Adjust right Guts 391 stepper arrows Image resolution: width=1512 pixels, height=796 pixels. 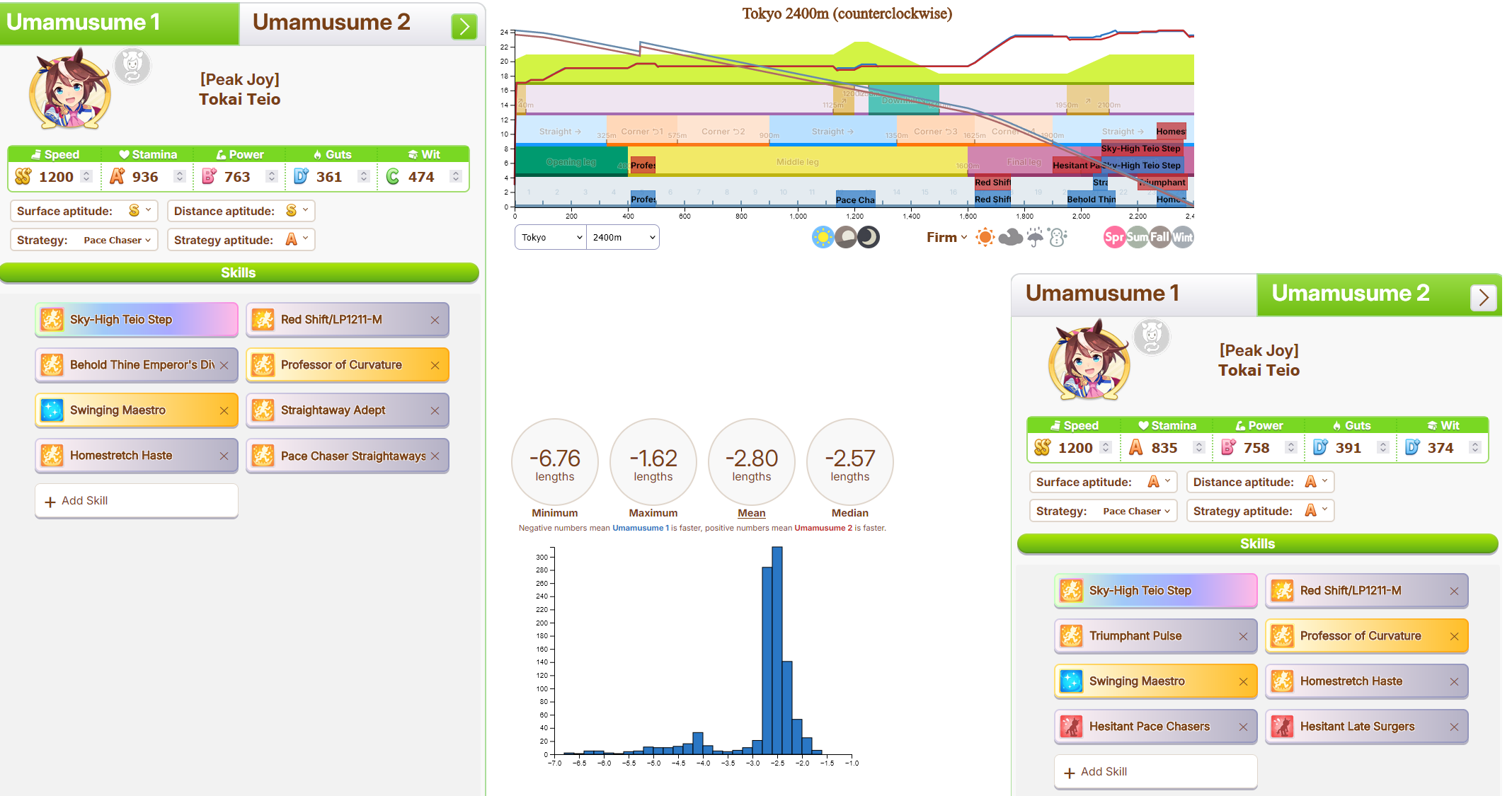click(x=1382, y=448)
